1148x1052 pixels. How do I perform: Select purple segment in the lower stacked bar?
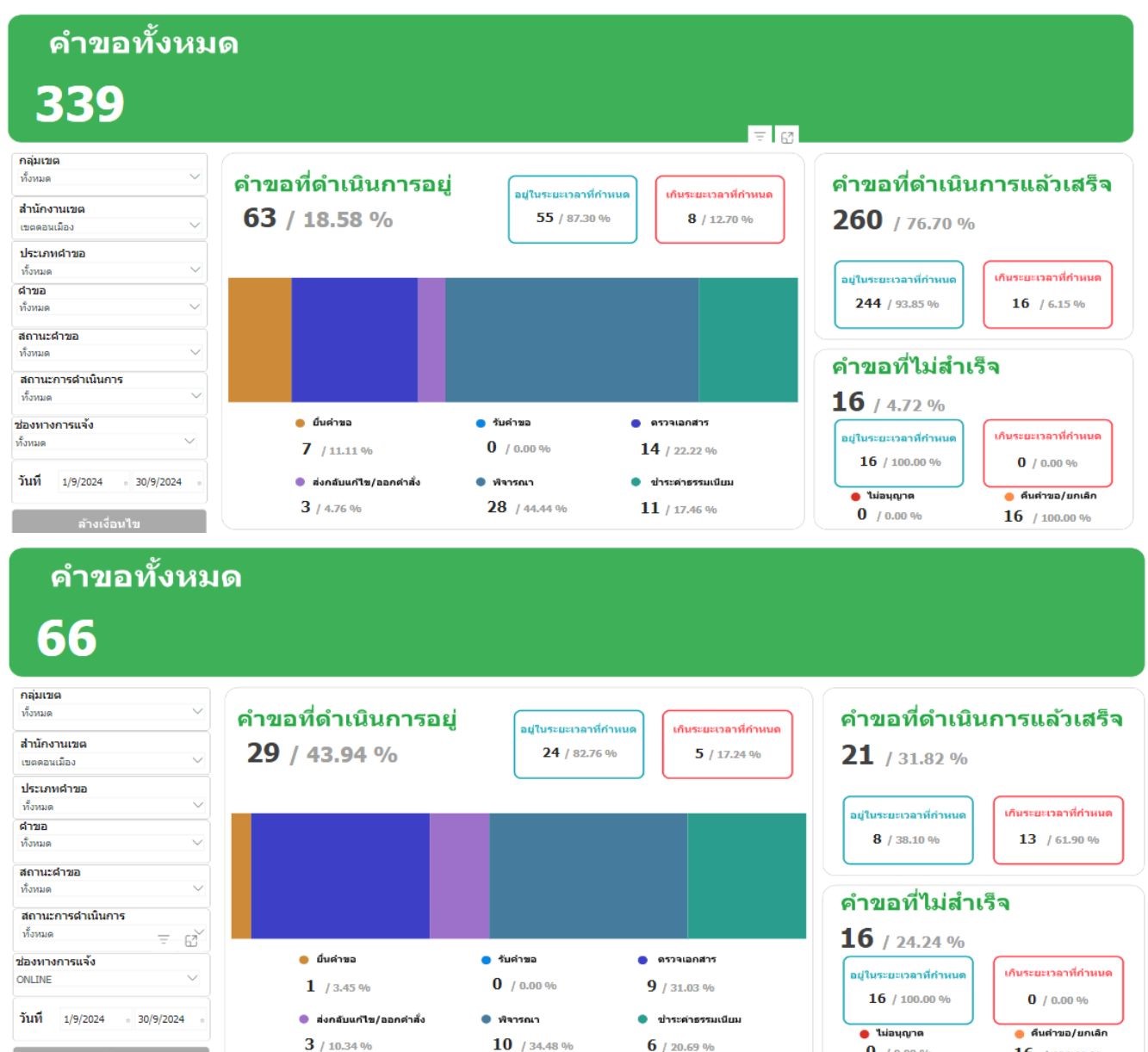pyautogui.click(x=459, y=876)
